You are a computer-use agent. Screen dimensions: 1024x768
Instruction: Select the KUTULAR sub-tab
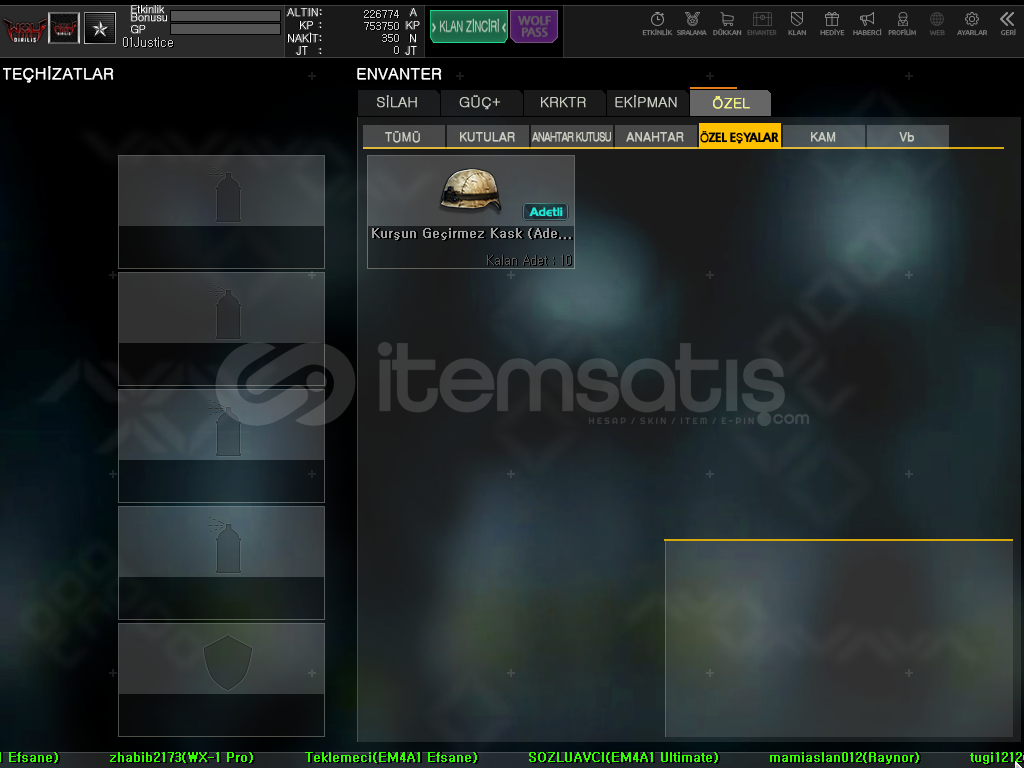click(x=487, y=136)
